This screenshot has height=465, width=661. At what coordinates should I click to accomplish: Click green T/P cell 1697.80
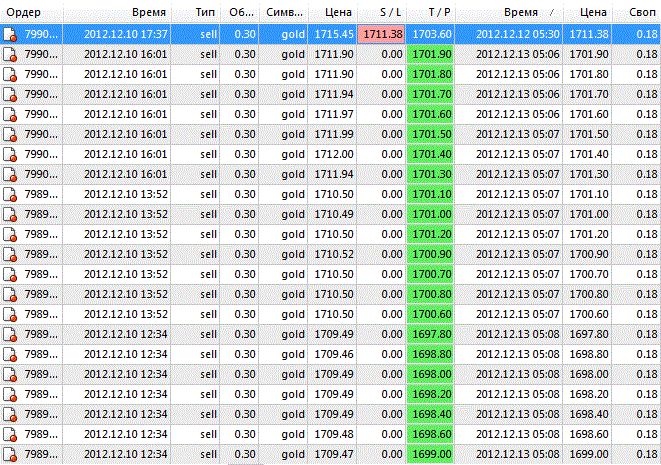coord(430,334)
